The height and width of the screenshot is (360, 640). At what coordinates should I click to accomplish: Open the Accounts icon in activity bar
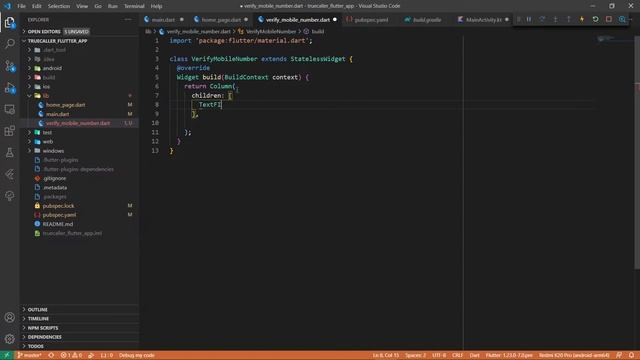tap(9, 317)
